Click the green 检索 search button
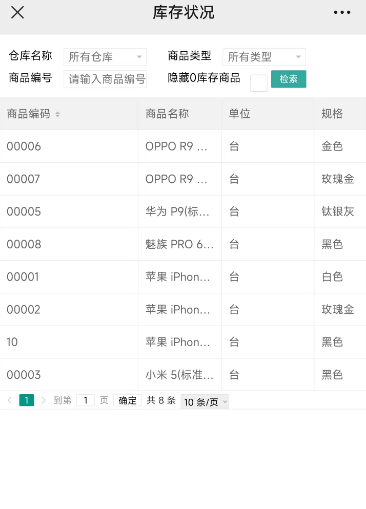 (288, 79)
